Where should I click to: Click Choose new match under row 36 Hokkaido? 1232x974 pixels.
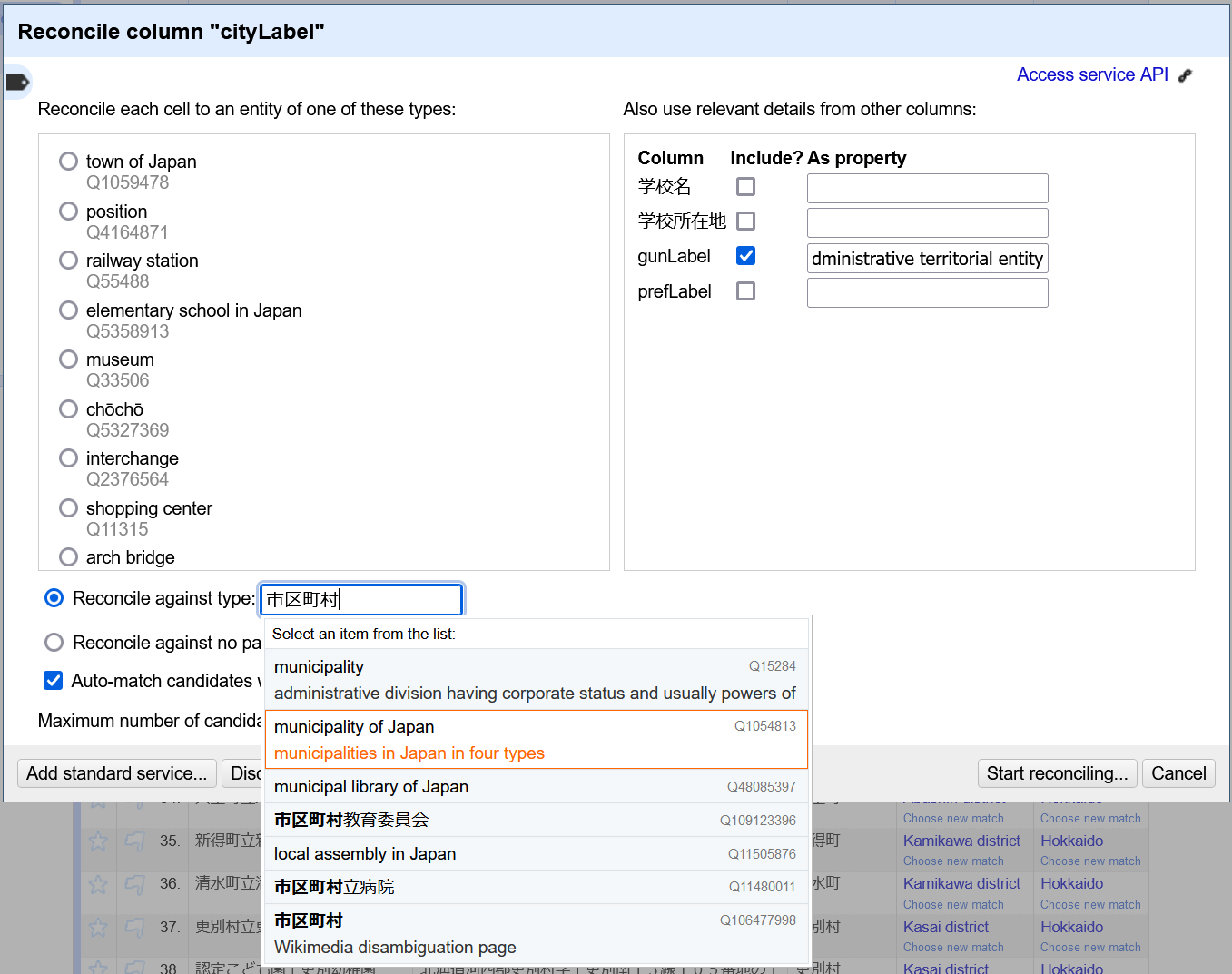pyautogui.click(x=1090, y=905)
